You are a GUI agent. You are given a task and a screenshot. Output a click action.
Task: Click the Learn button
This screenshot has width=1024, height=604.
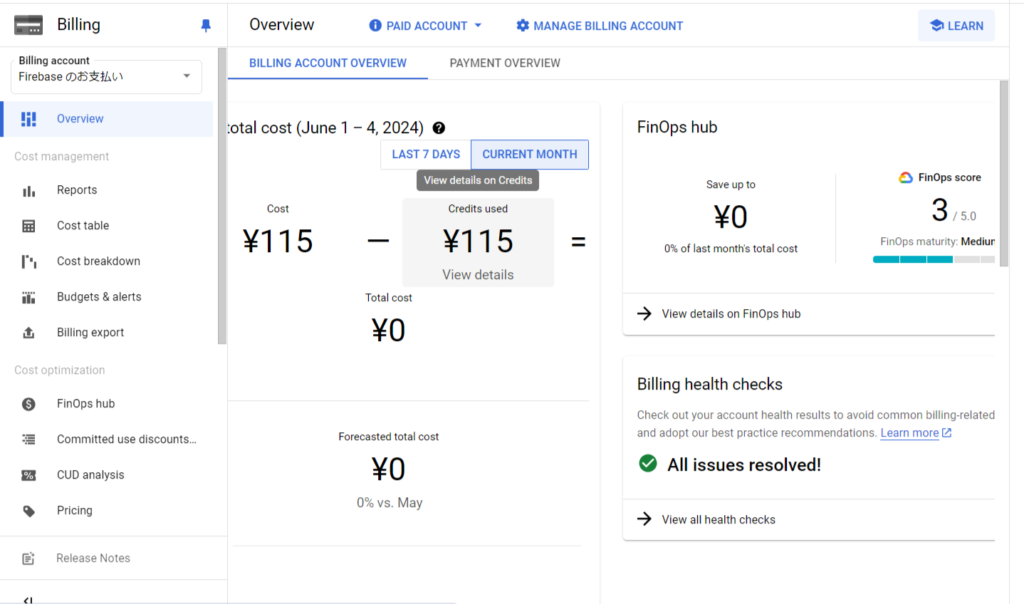957,25
